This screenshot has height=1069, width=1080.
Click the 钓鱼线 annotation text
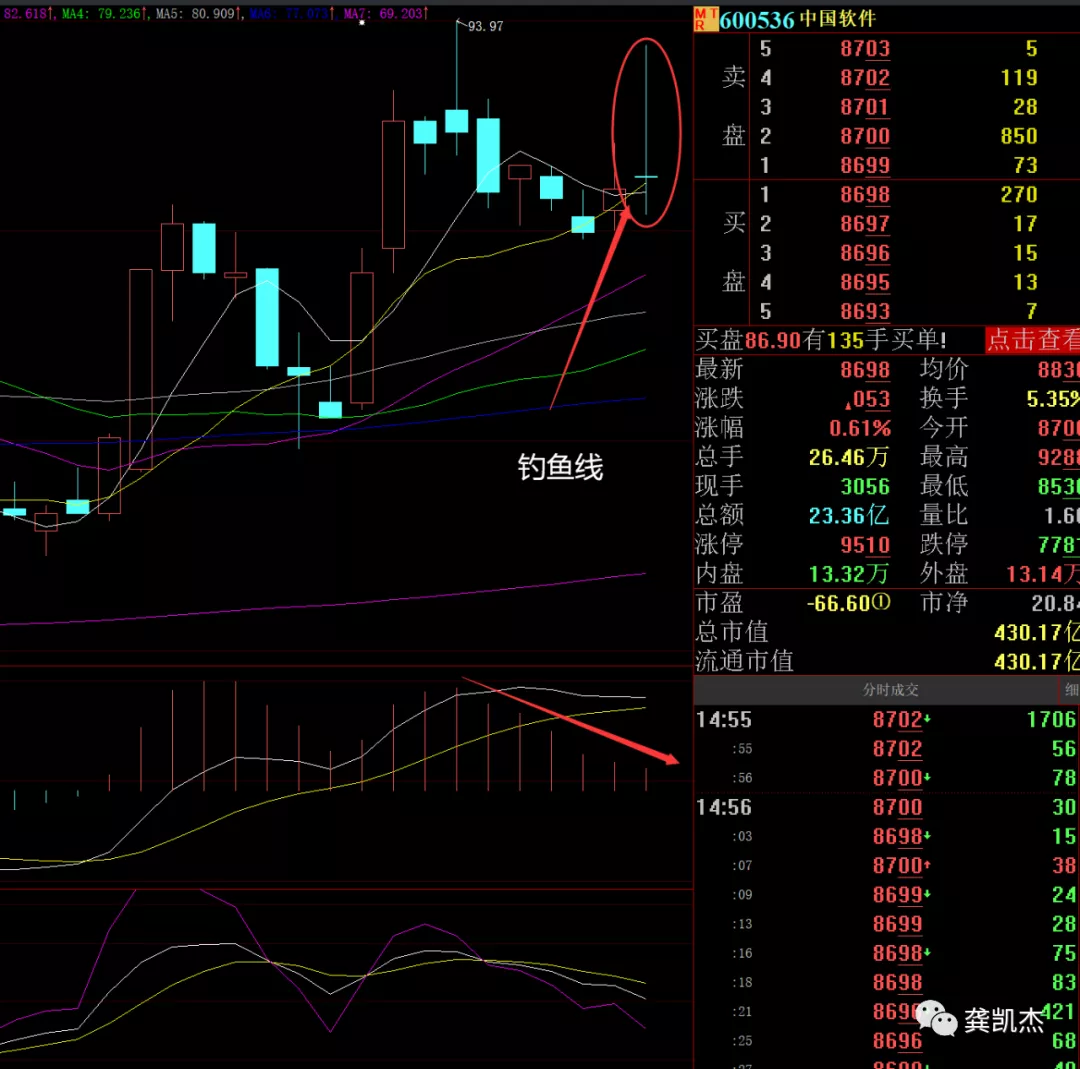click(x=560, y=468)
